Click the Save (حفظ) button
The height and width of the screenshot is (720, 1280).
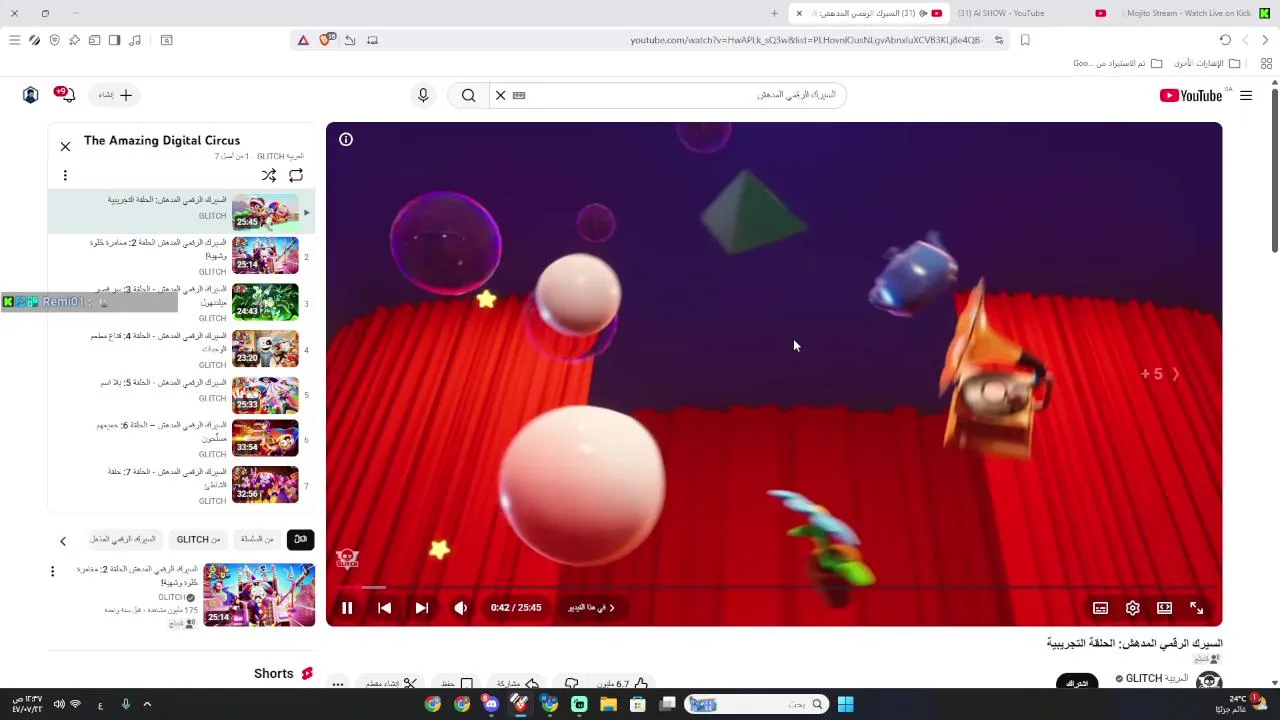click(x=457, y=684)
